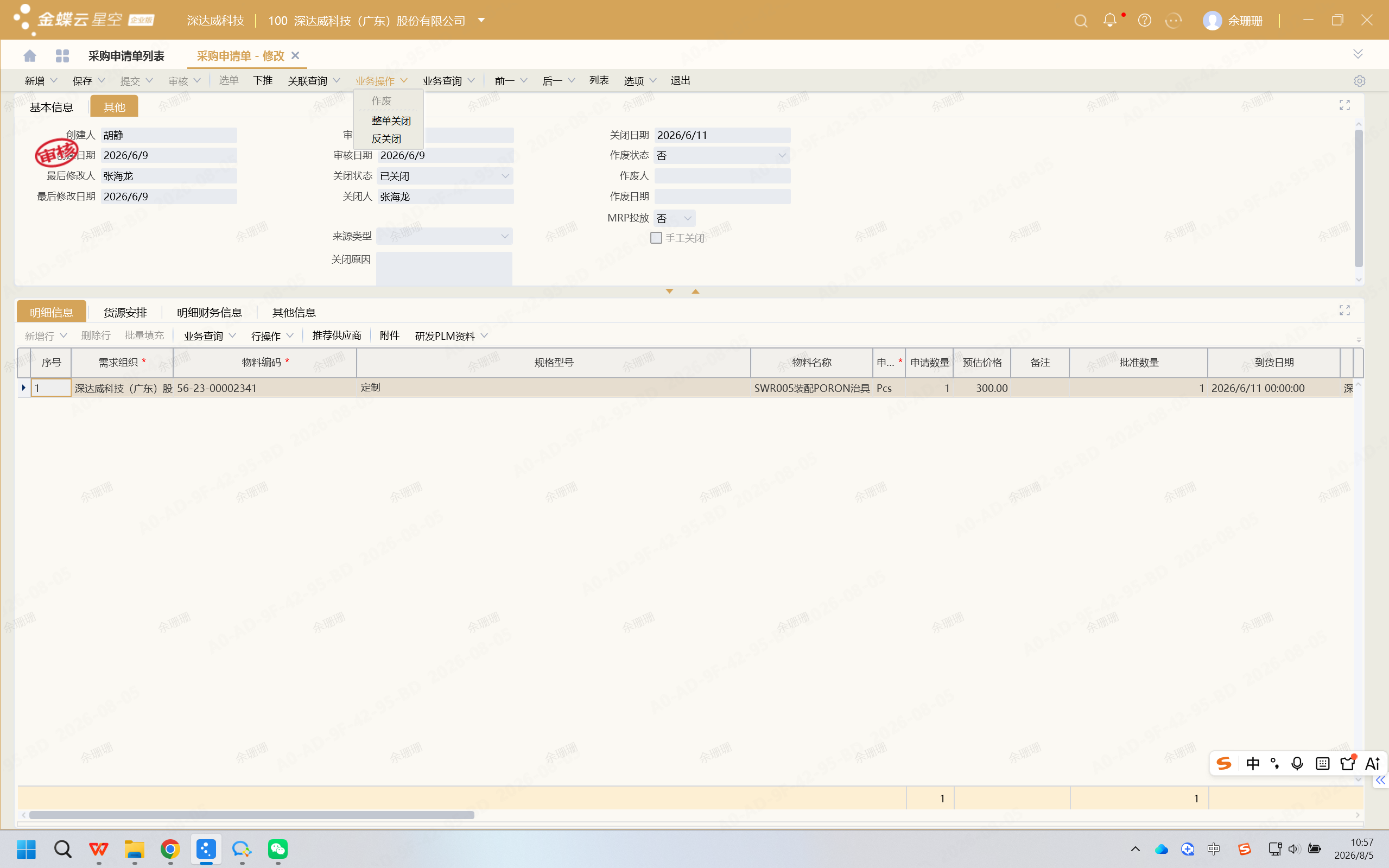Close the 采购申请单 - 修改 tab
The width and height of the screenshot is (1389, 868).
[x=296, y=55]
